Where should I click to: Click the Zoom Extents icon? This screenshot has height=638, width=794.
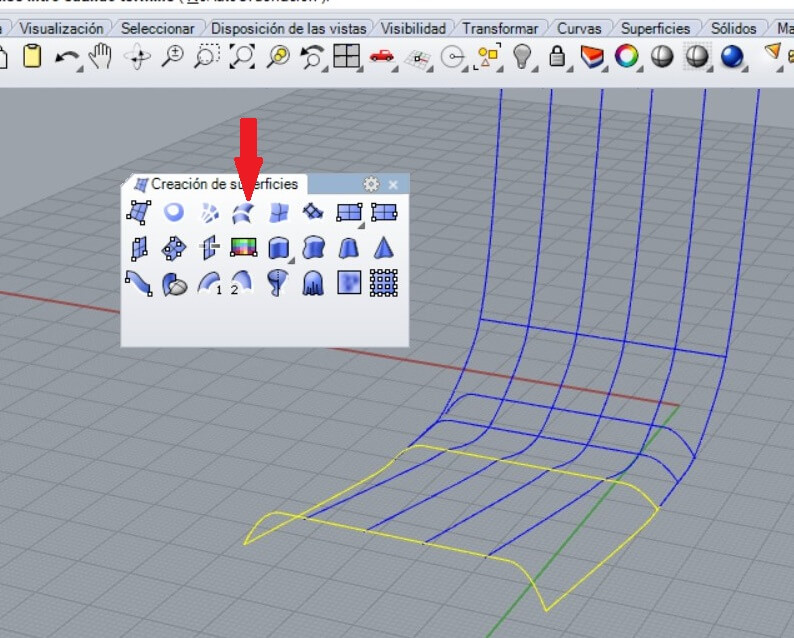point(242,56)
